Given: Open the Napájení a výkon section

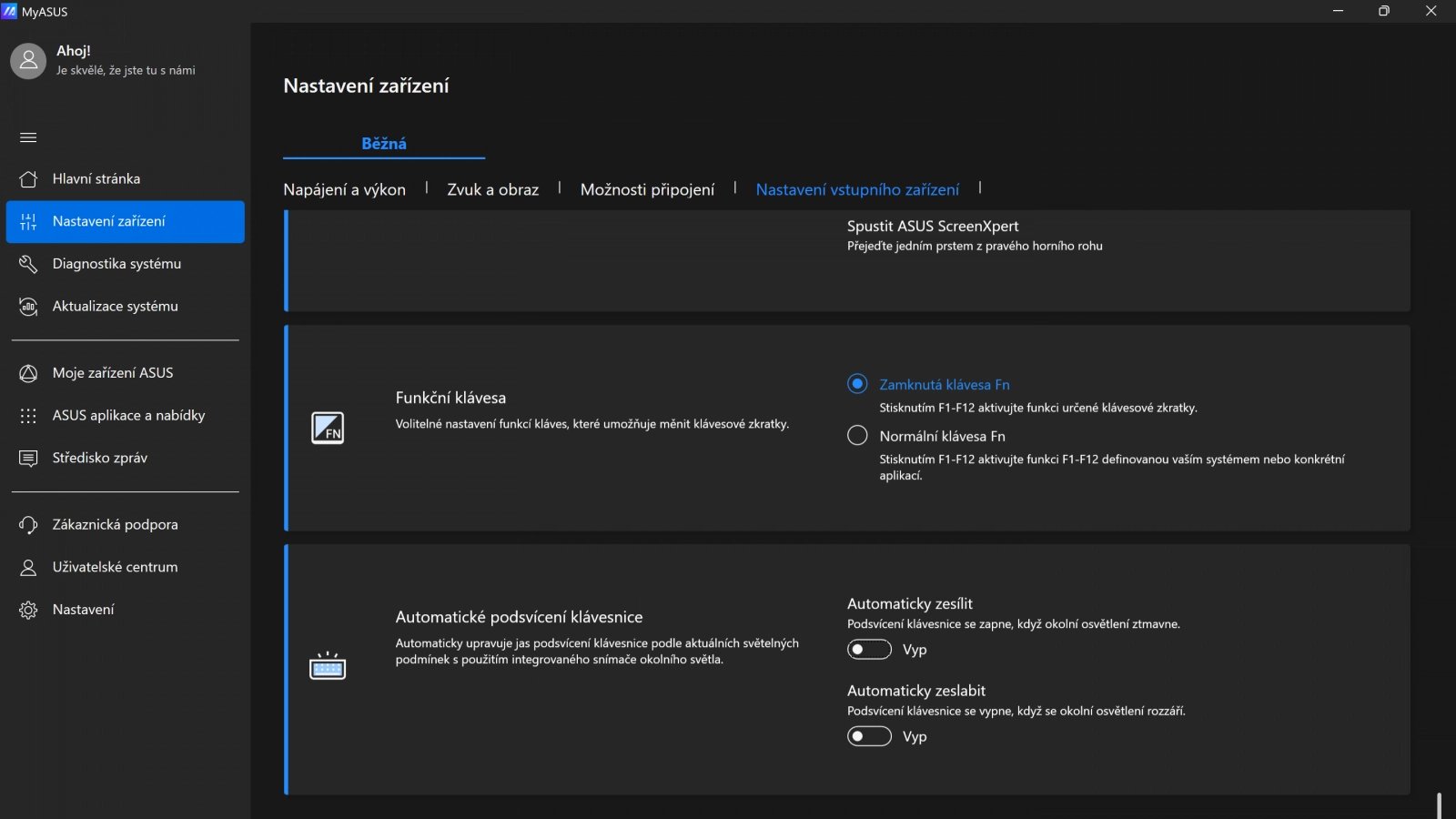Looking at the screenshot, I should 344,189.
